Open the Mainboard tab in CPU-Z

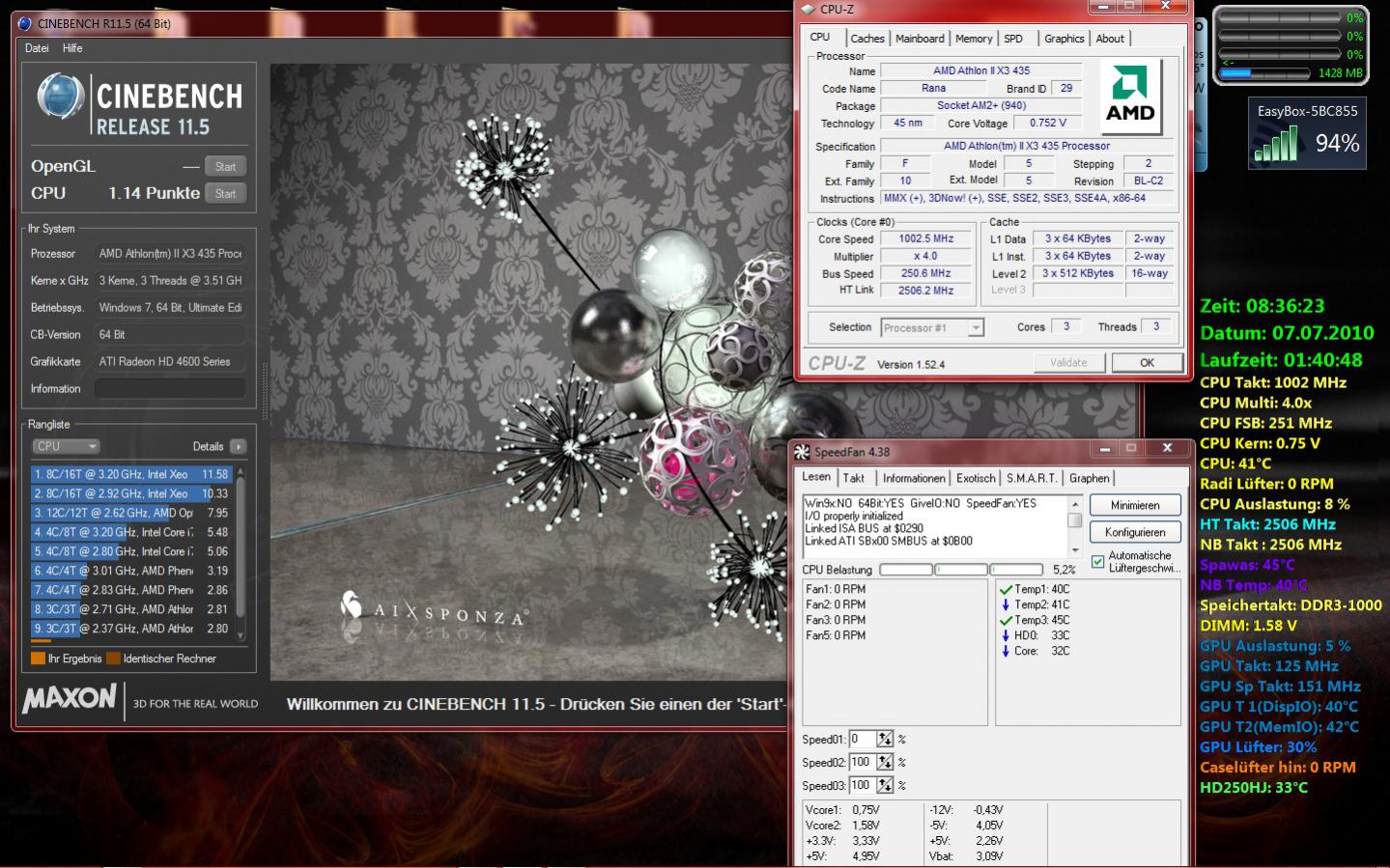tap(920, 39)
